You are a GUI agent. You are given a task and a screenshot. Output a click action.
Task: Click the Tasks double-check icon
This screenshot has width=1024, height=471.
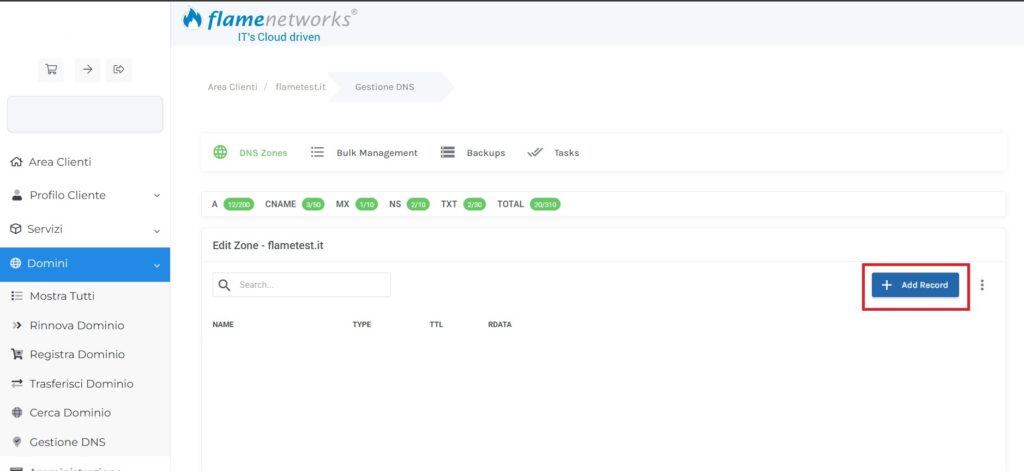(x=535, y=152)
